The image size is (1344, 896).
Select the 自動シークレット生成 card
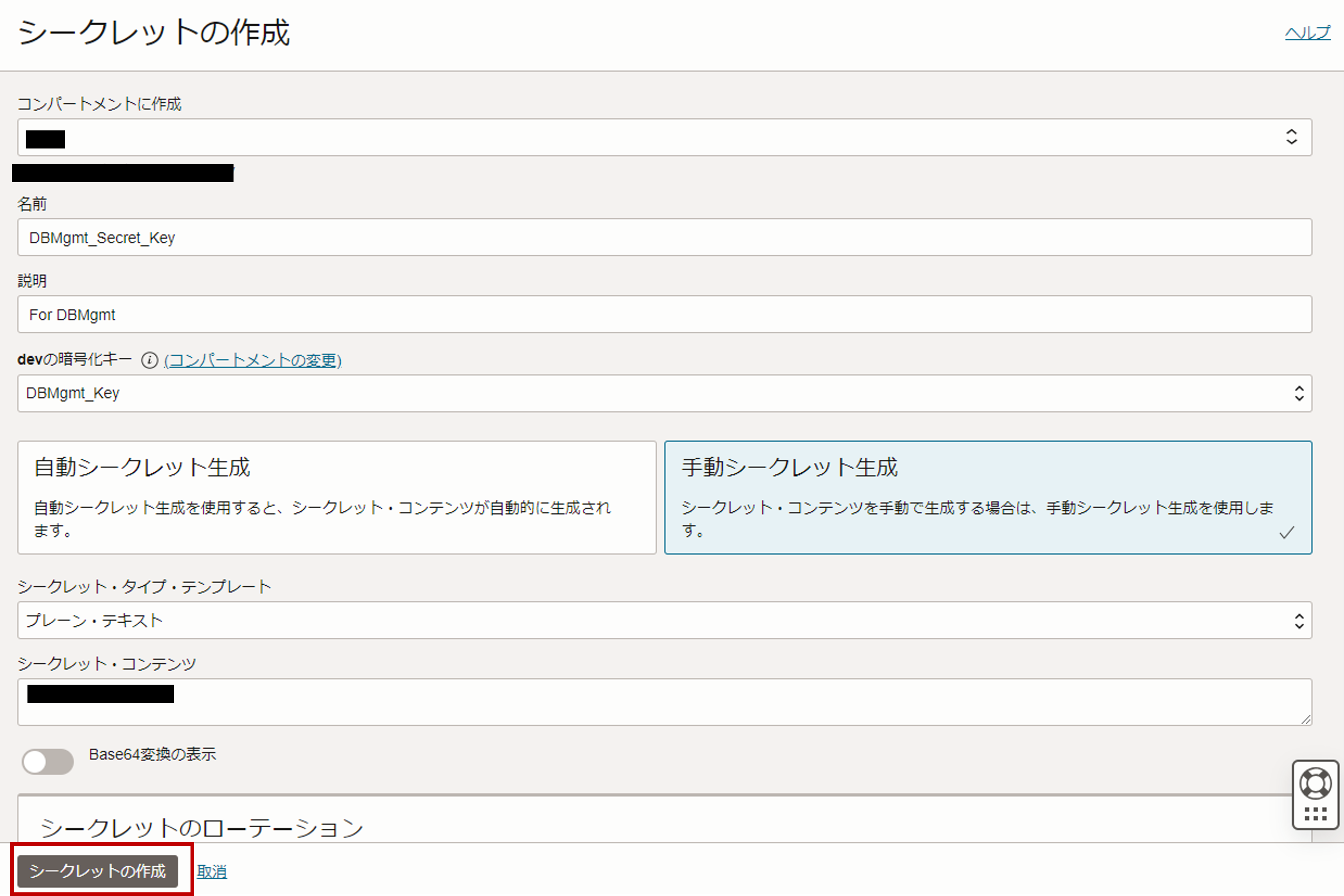coord(337,497)
